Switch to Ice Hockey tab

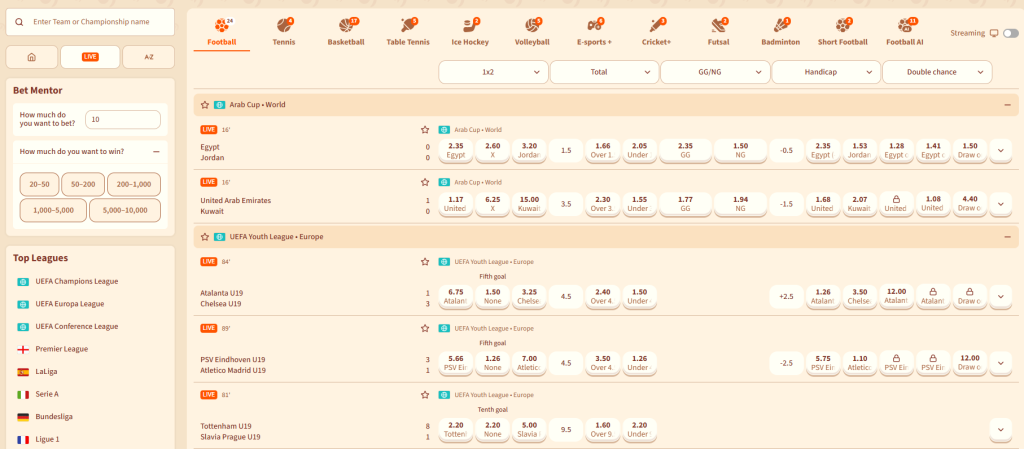[470, 32]
